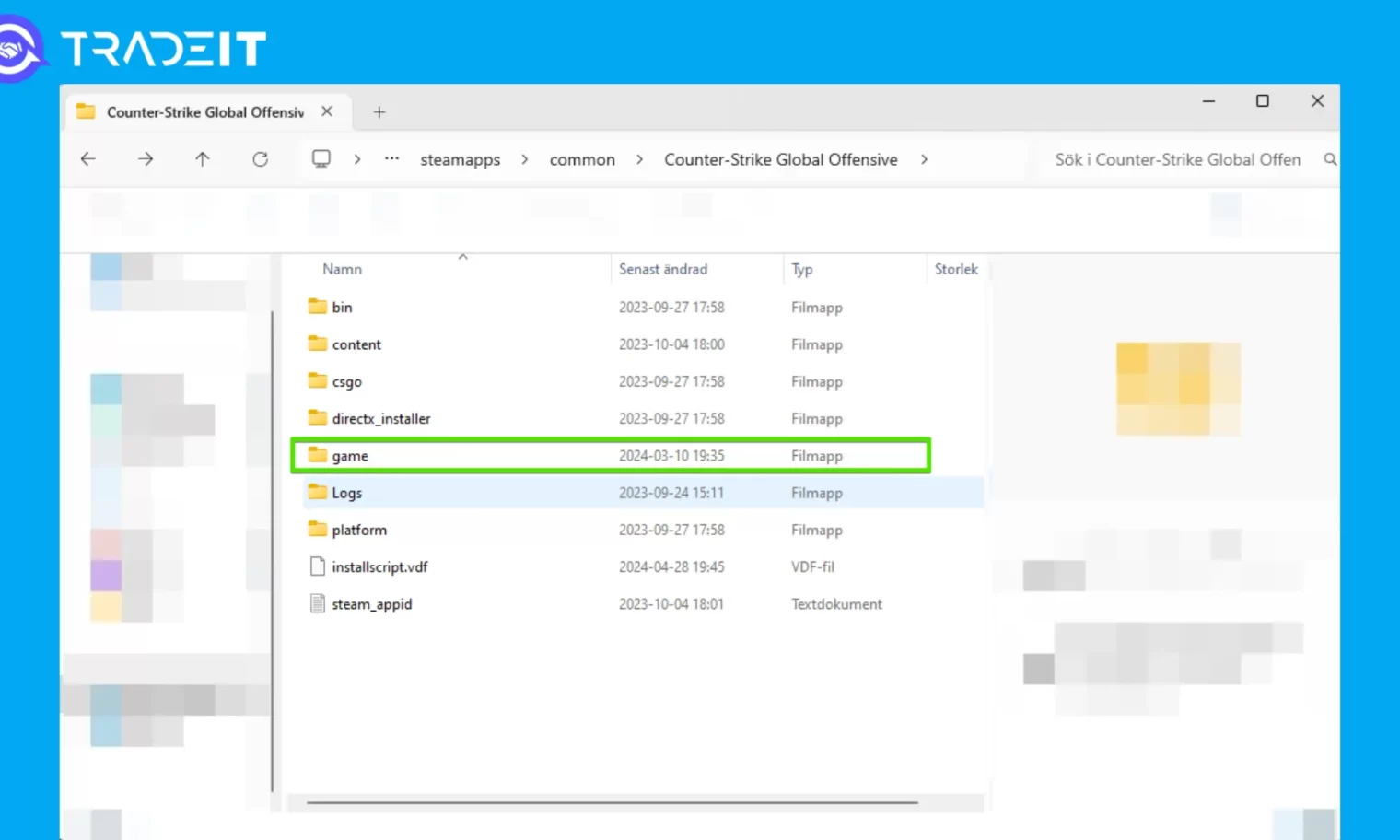Sort files by the Namn column
Viewport: 1400px width, 840px height.
point(342,269)
